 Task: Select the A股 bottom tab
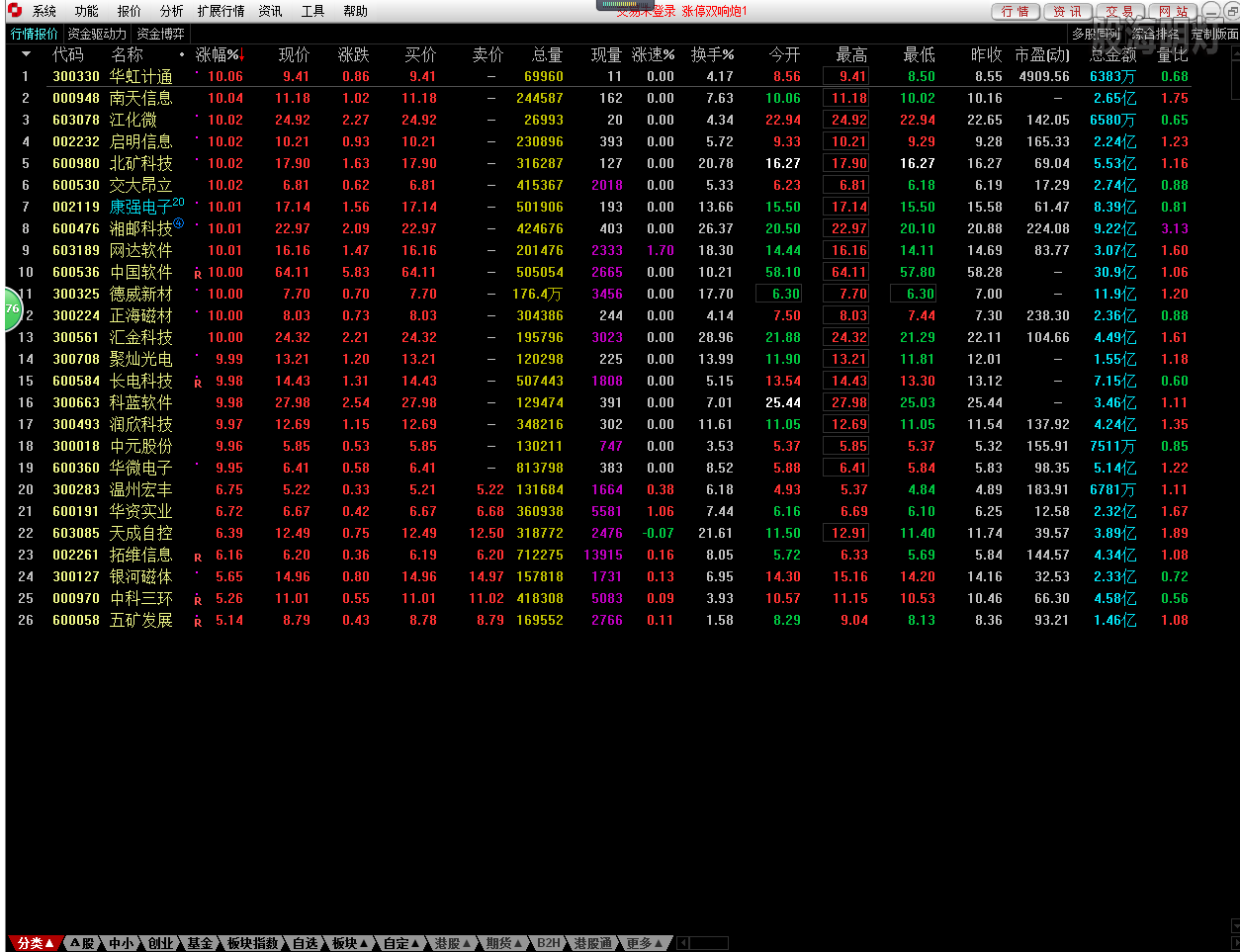[x=83, y=943]
